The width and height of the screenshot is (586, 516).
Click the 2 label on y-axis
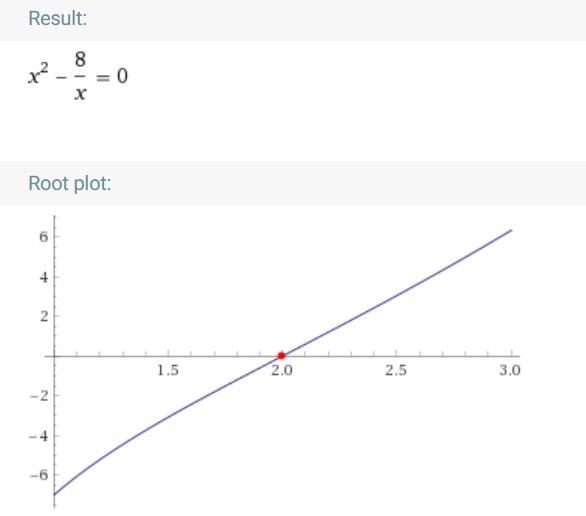point(44,317)
